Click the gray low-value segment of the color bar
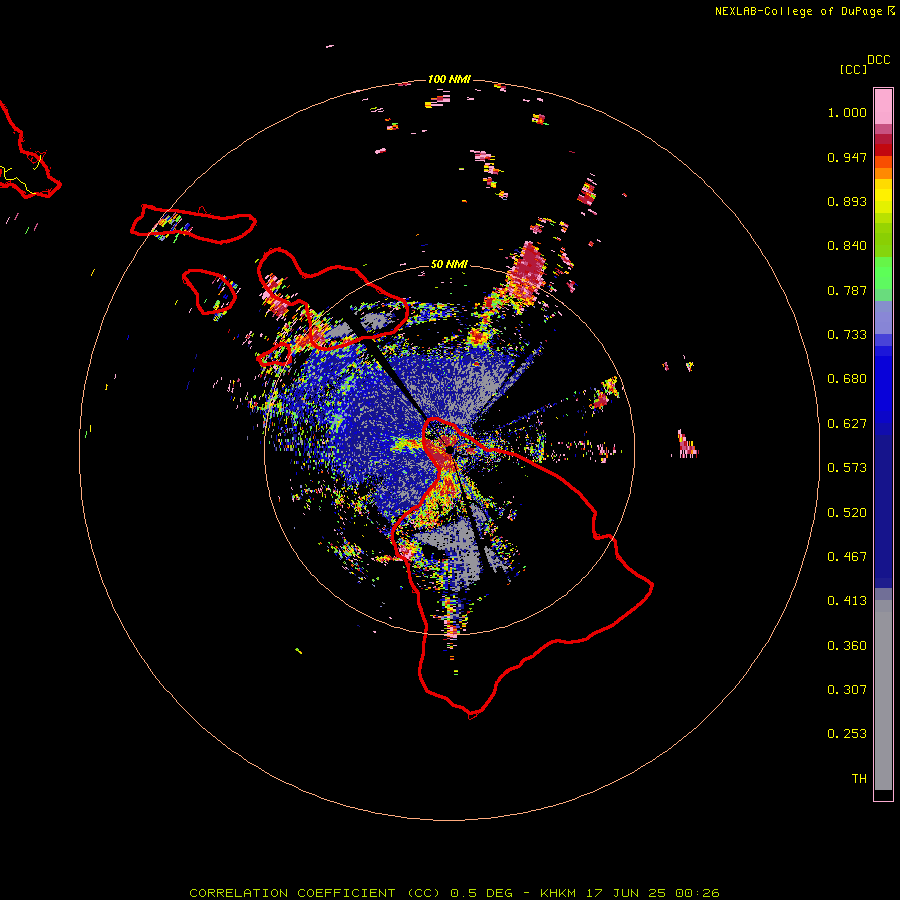Screen dimensions: 900x900 883,695
